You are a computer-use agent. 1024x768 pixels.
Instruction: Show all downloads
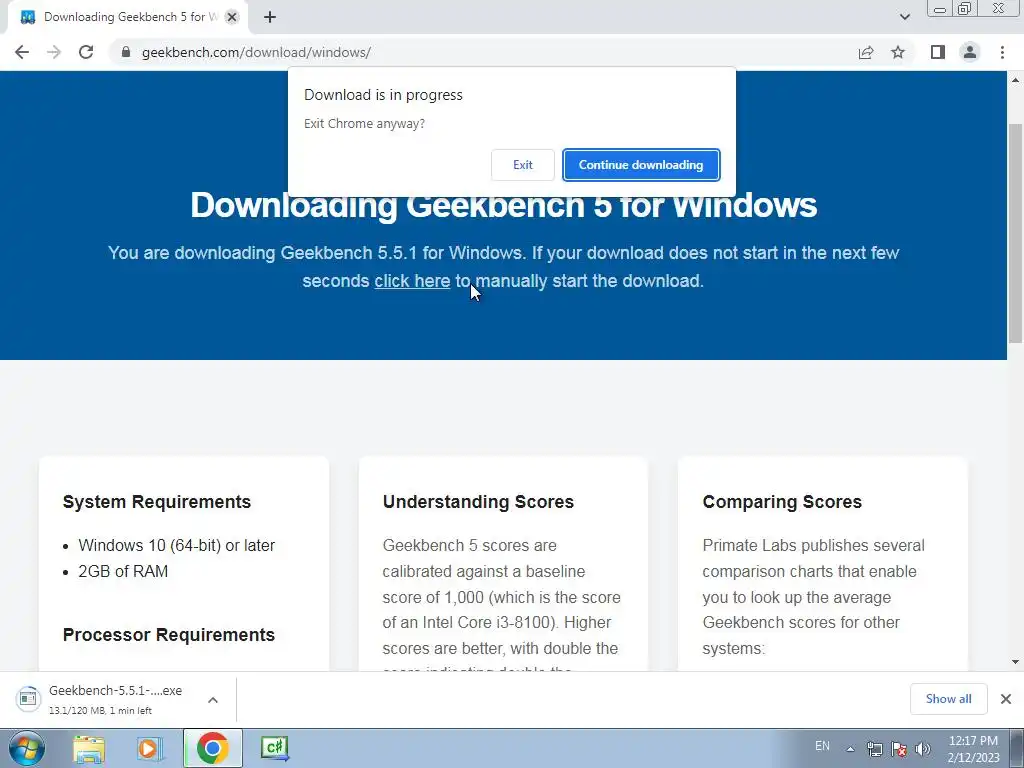948,699
